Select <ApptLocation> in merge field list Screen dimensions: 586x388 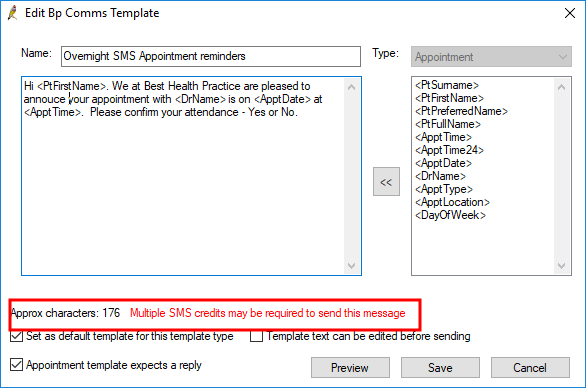coord(452,202)
